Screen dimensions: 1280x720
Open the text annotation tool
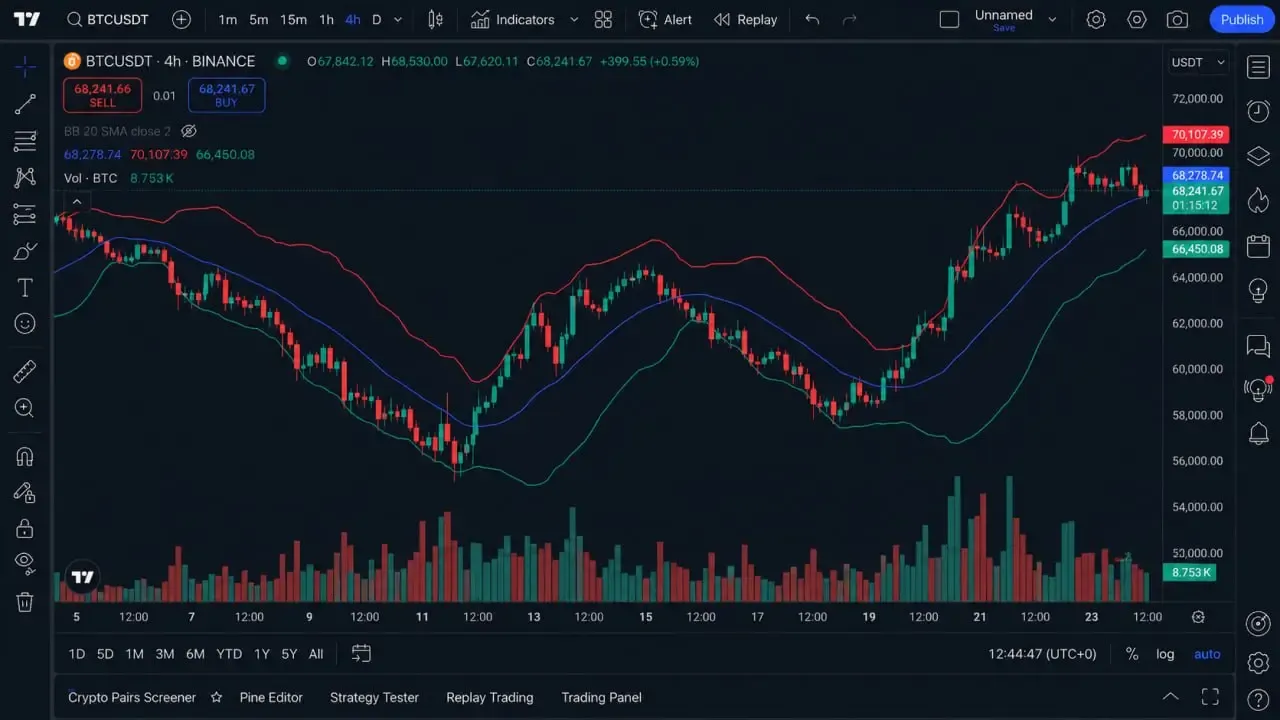[x=25, y=288]
